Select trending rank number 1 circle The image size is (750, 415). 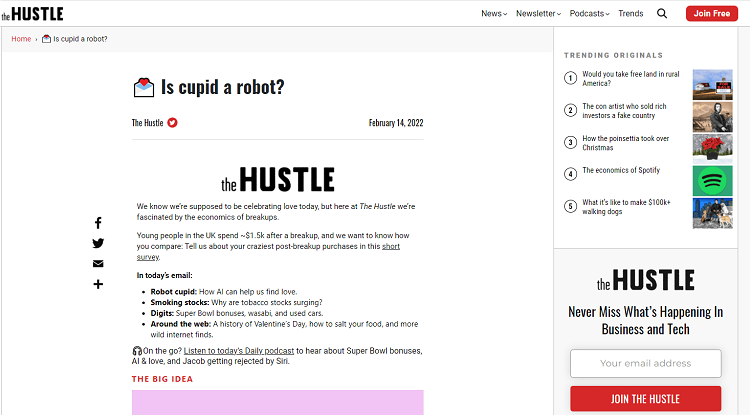pos(570,78)
